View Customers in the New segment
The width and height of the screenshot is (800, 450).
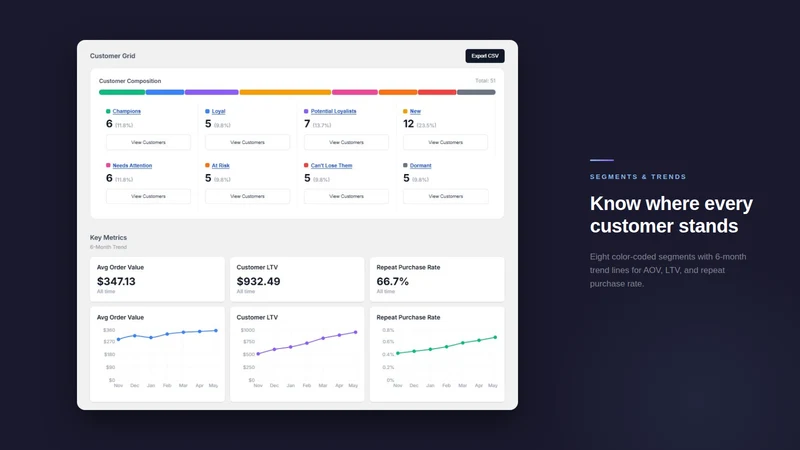[x=445, y=142]
